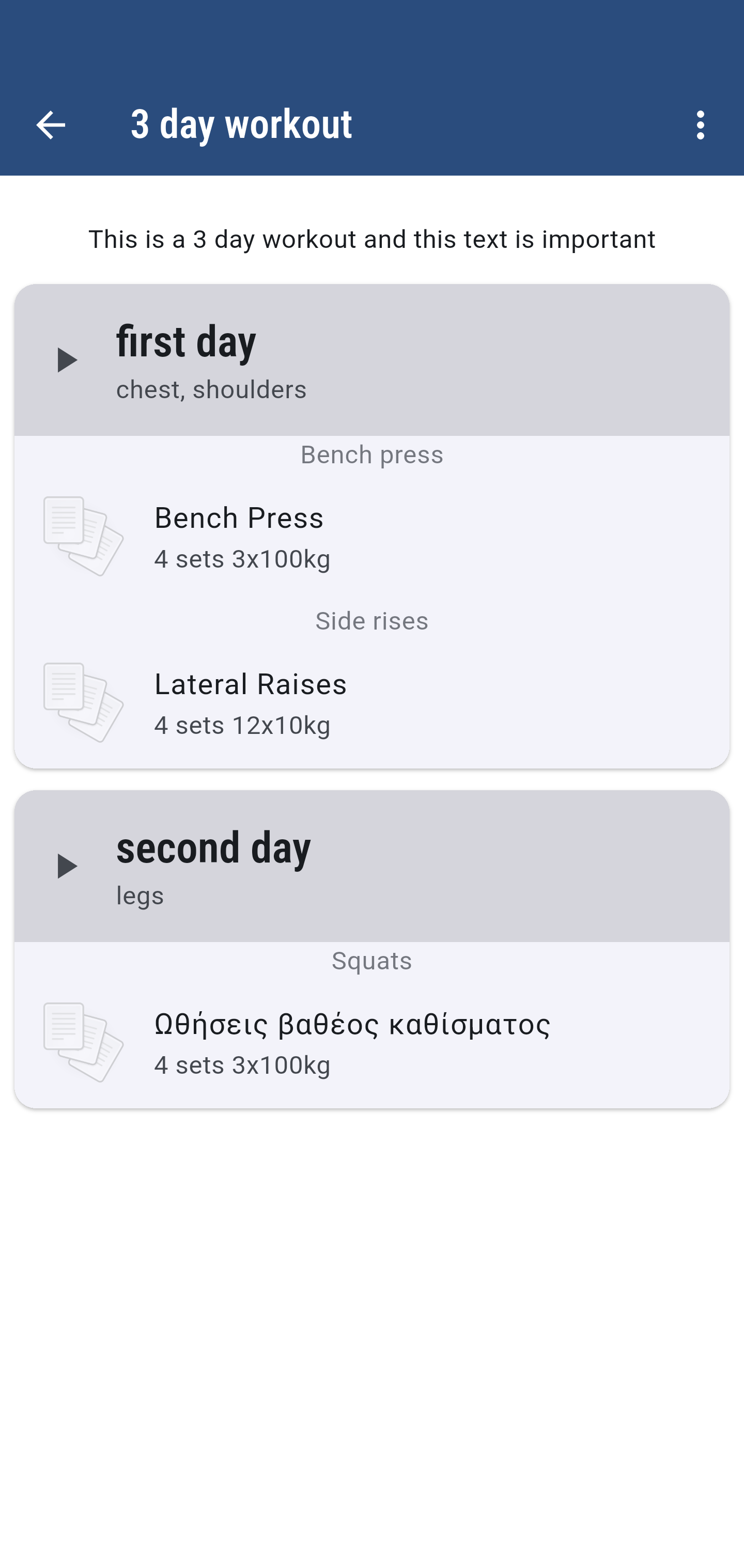Open the Bench Press exercise entry
Viewport: 744px width, 1568px height.
coord(239,518)
